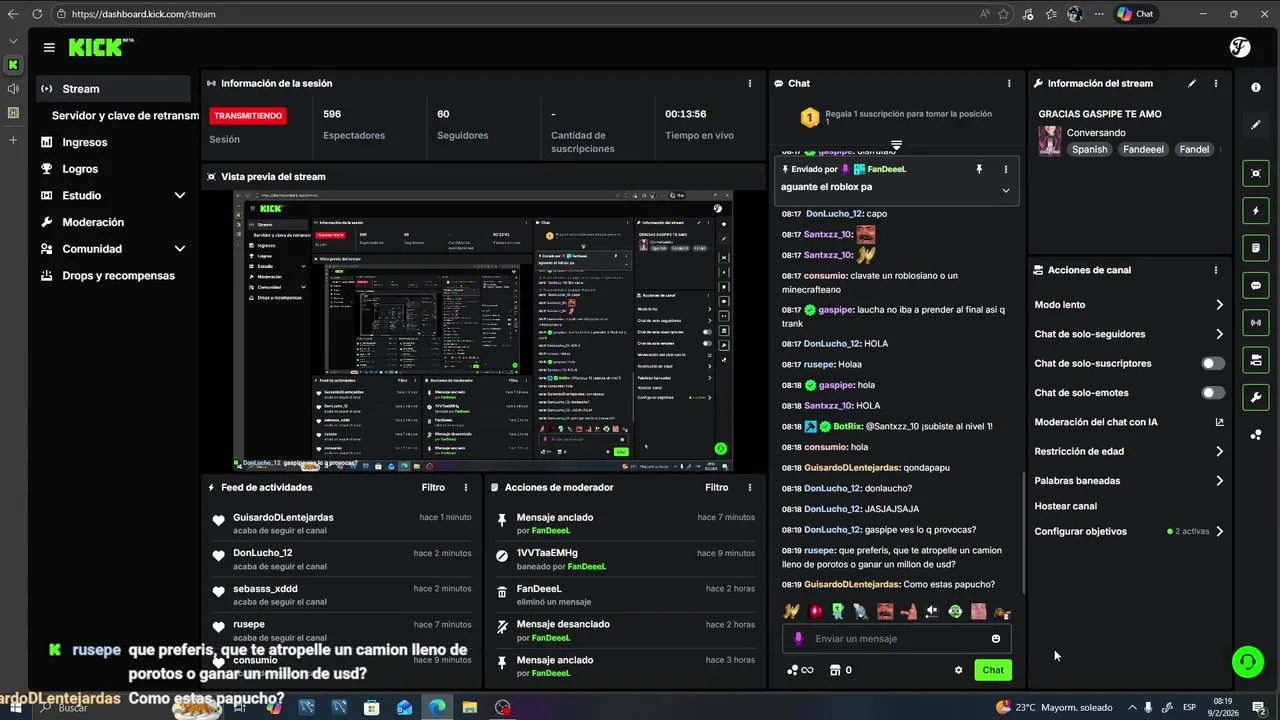Expand Configurar objetivos with 2 activas
1280x720 pixels.
pyautogui.click(x=1219, y=532)
